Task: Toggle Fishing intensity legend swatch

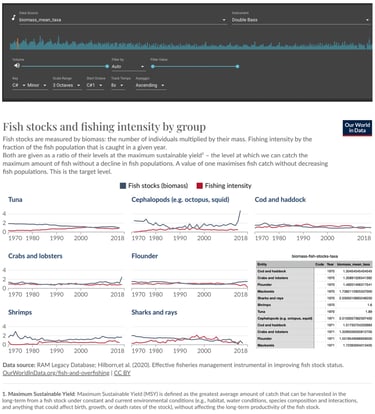Action: point(199,186)
